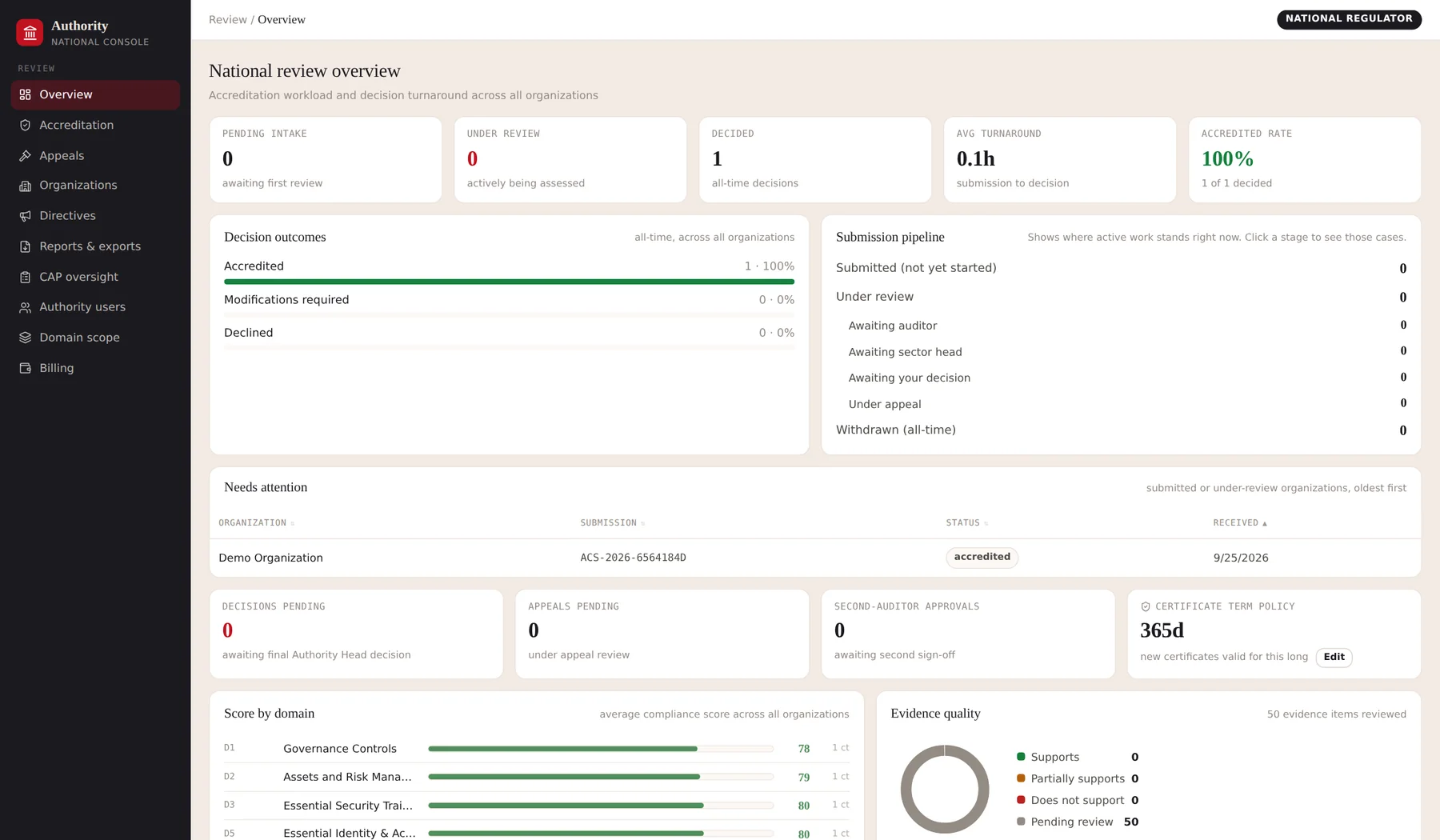Open the Awaiting your decision stage

tap(1127, 378)
